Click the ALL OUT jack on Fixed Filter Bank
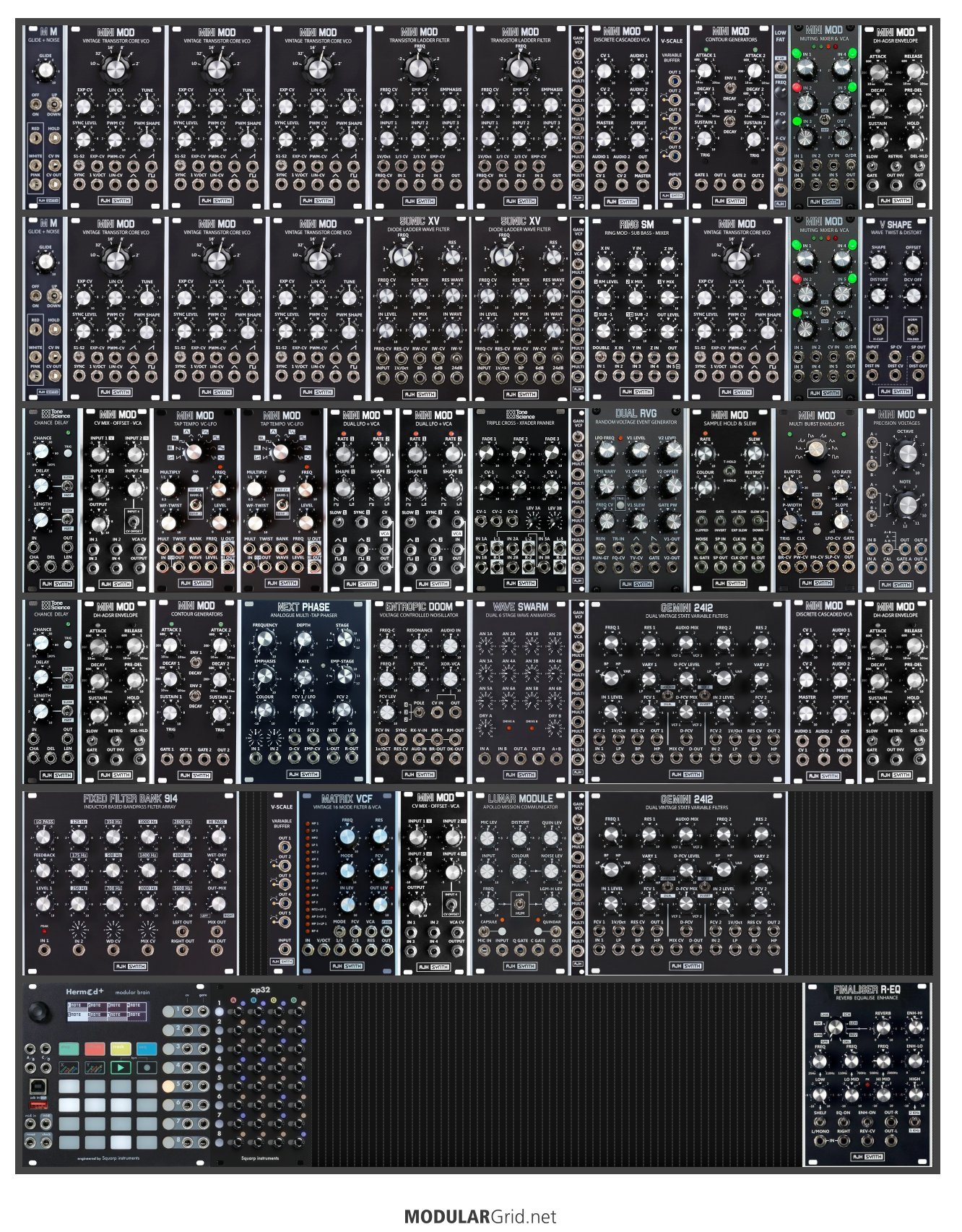Screen dimensions: 962x1232 (x=217, y=951)
